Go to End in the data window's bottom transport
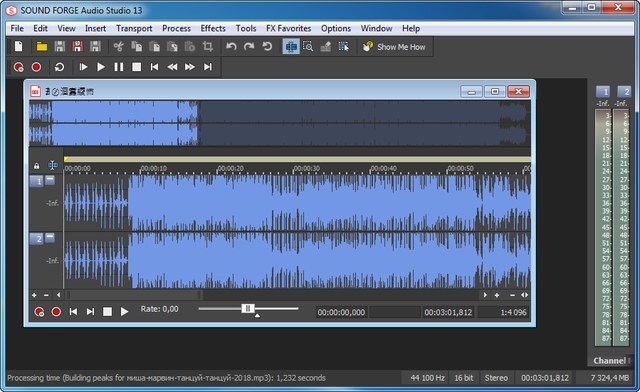Viewport: 640px width, 392px height. coord(90,312)
